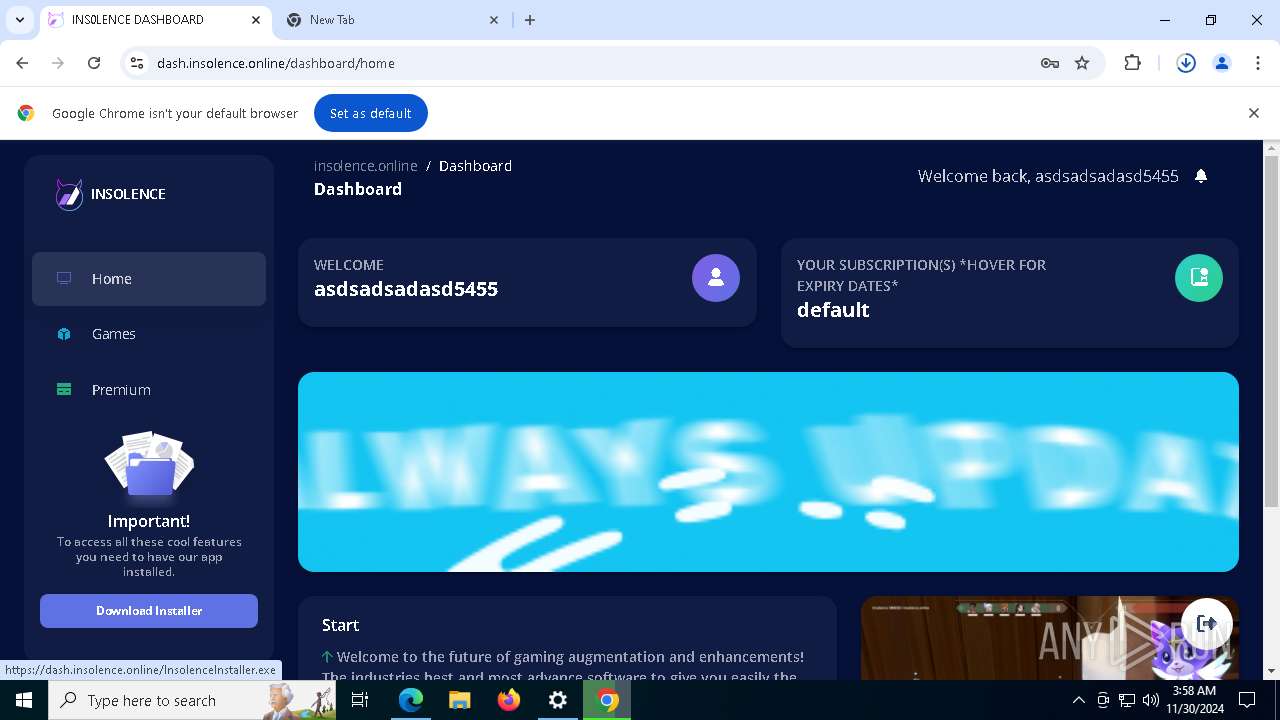Click the Download Installer button
This screenshot has width=1280, height=720.
coord(149,611)
